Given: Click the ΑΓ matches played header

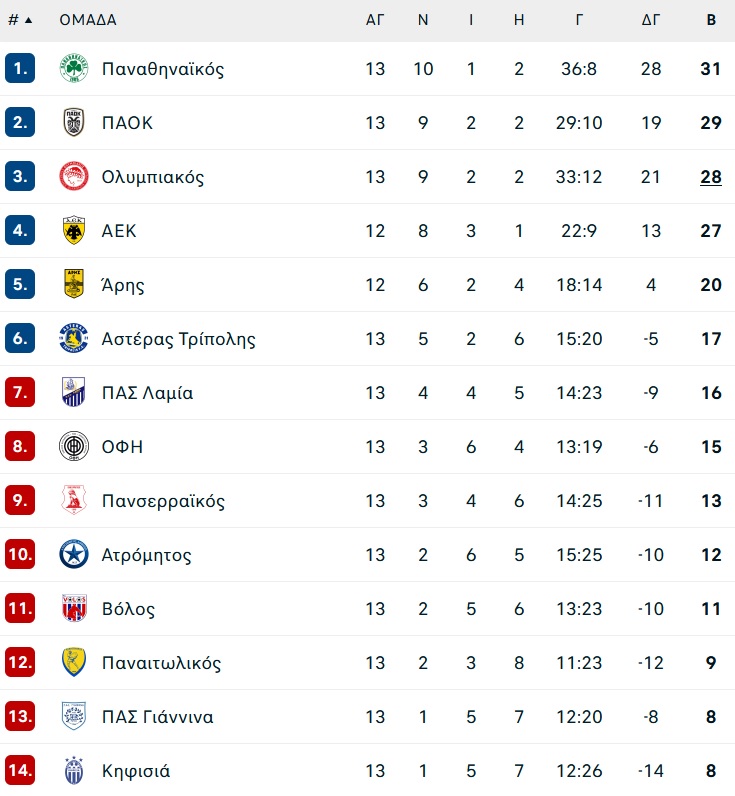Looking at the screenshot, I should [375, 20].
